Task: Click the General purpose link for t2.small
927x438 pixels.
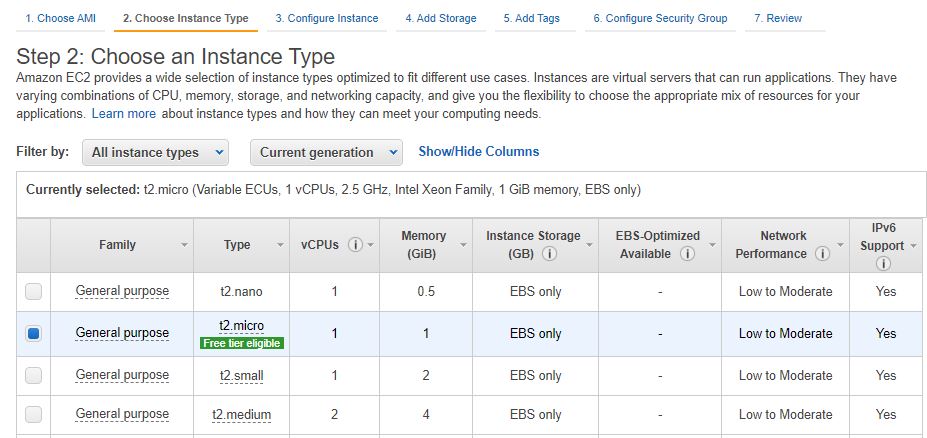Action: click(x=122, y=375)
